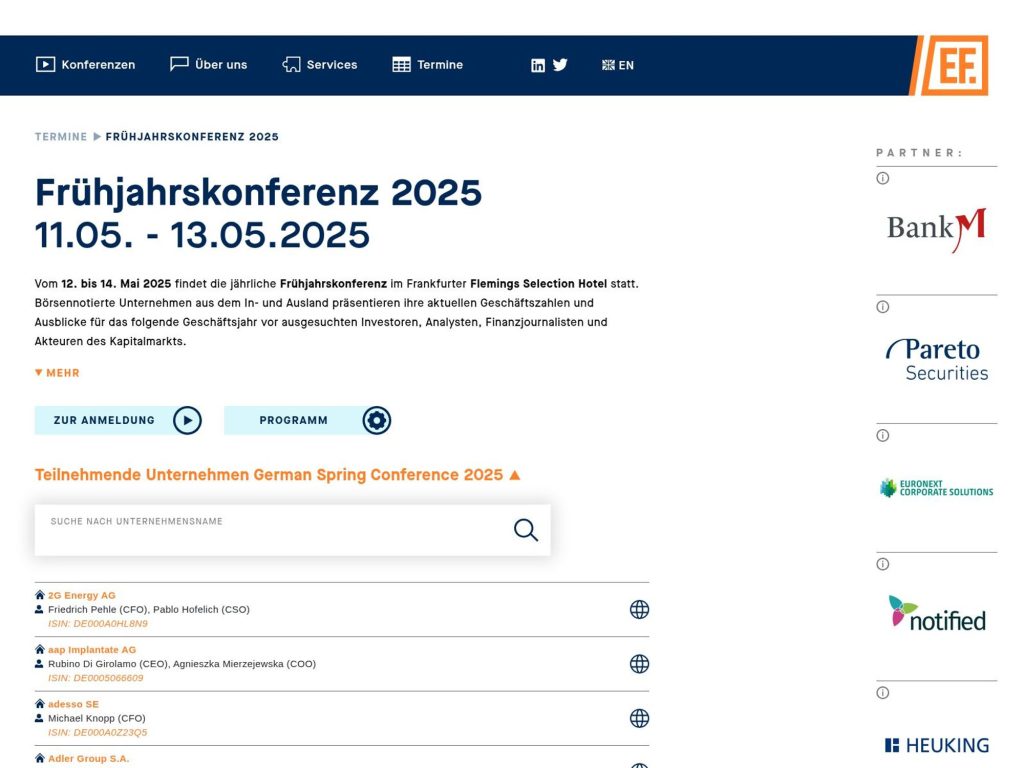Click the Twitter icon in the top bar

tap(560, 64)
